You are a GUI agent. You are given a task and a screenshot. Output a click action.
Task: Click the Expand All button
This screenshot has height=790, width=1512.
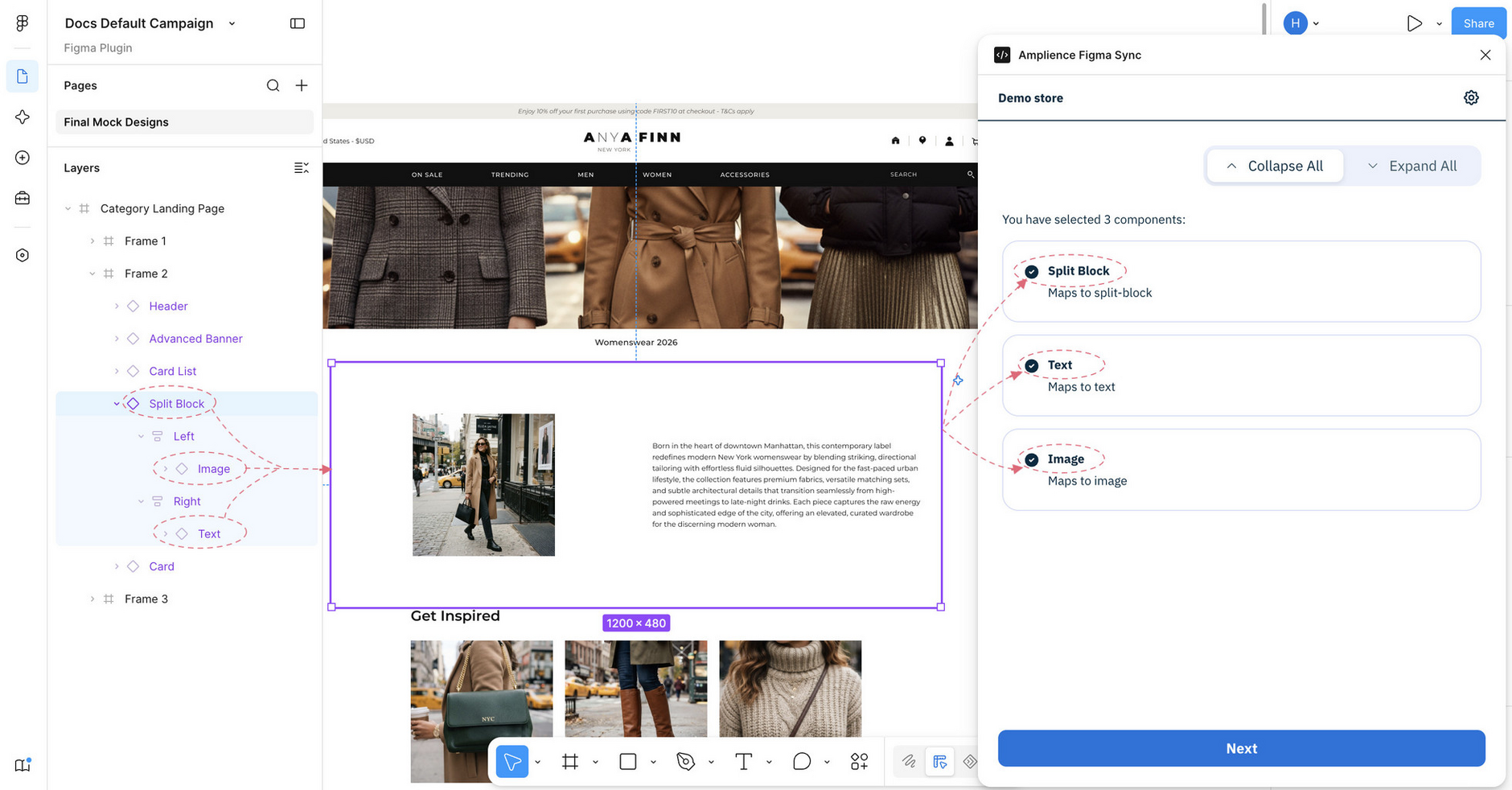tap(1412, 166)
